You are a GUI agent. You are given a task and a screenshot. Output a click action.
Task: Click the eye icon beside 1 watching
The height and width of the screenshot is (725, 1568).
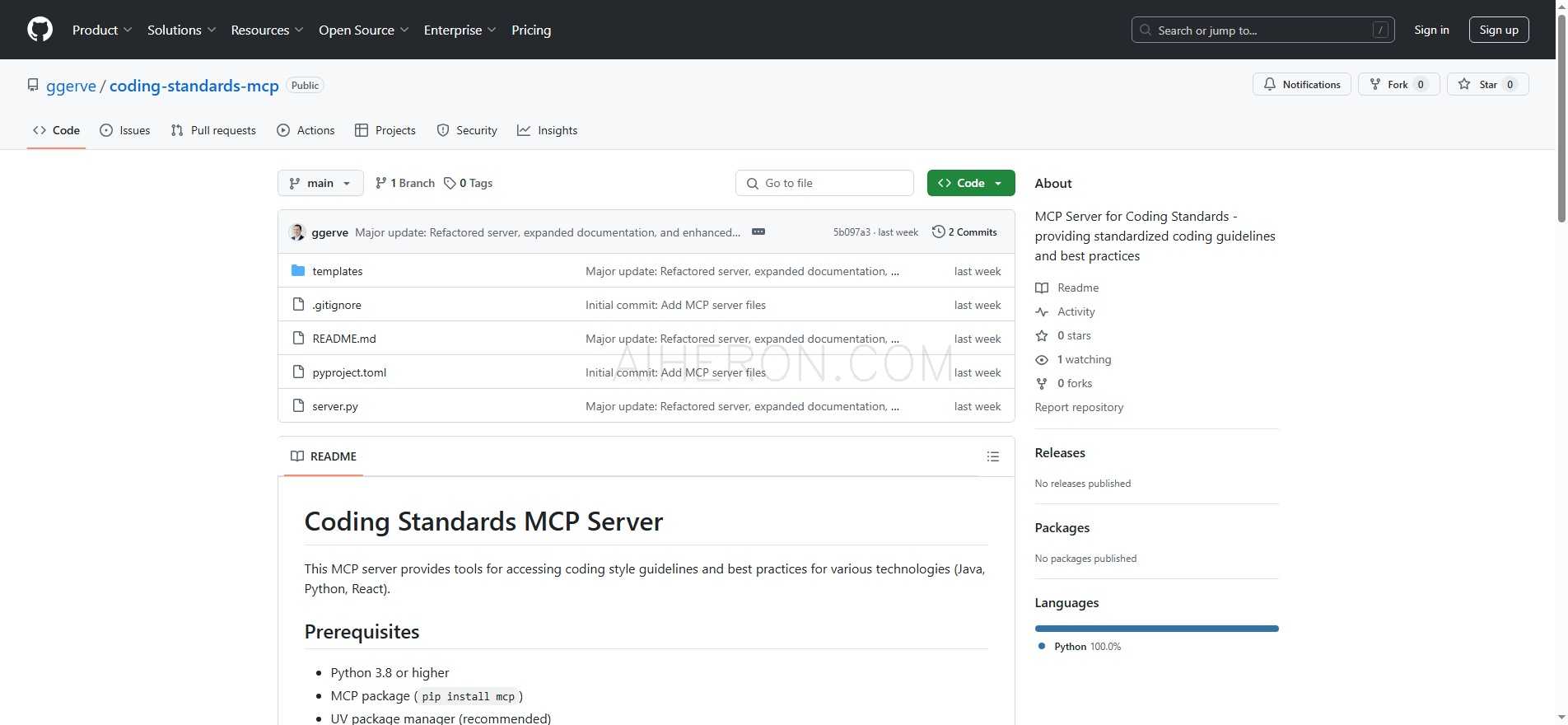1042,359
